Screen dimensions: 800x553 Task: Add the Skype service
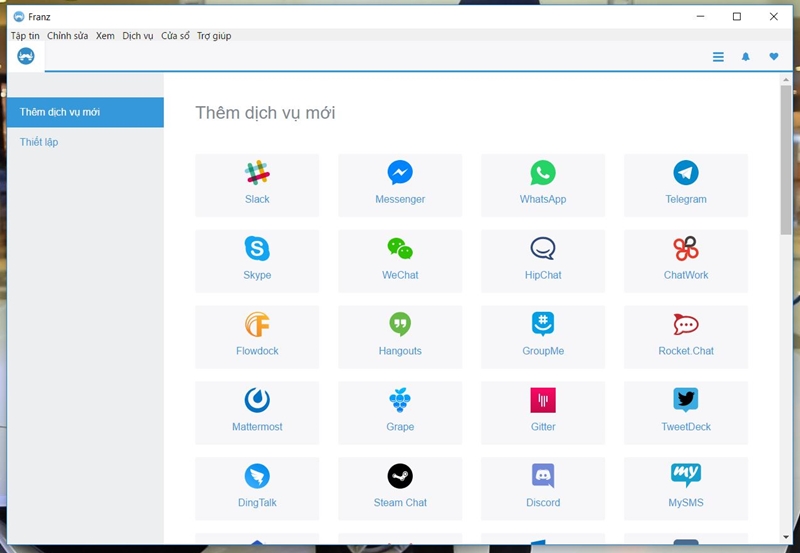[x=257, y=261]
